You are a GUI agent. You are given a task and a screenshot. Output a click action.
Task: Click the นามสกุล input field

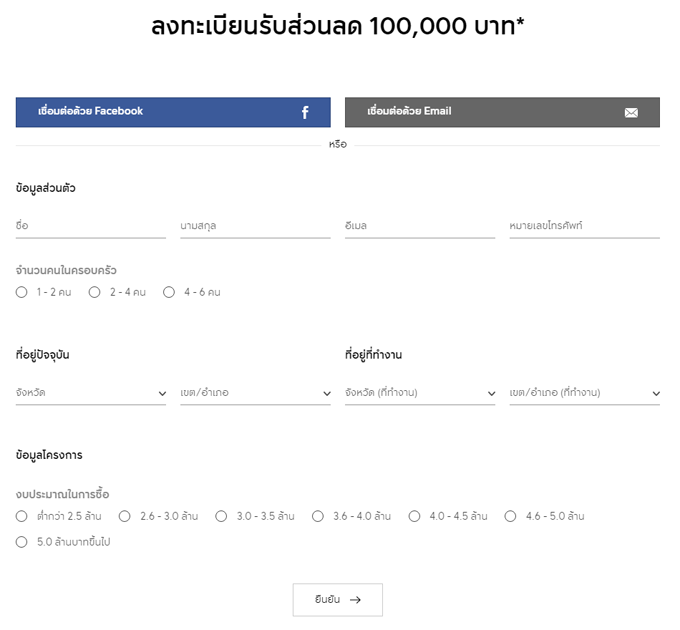pyautogui.click(x=255, y=226)
